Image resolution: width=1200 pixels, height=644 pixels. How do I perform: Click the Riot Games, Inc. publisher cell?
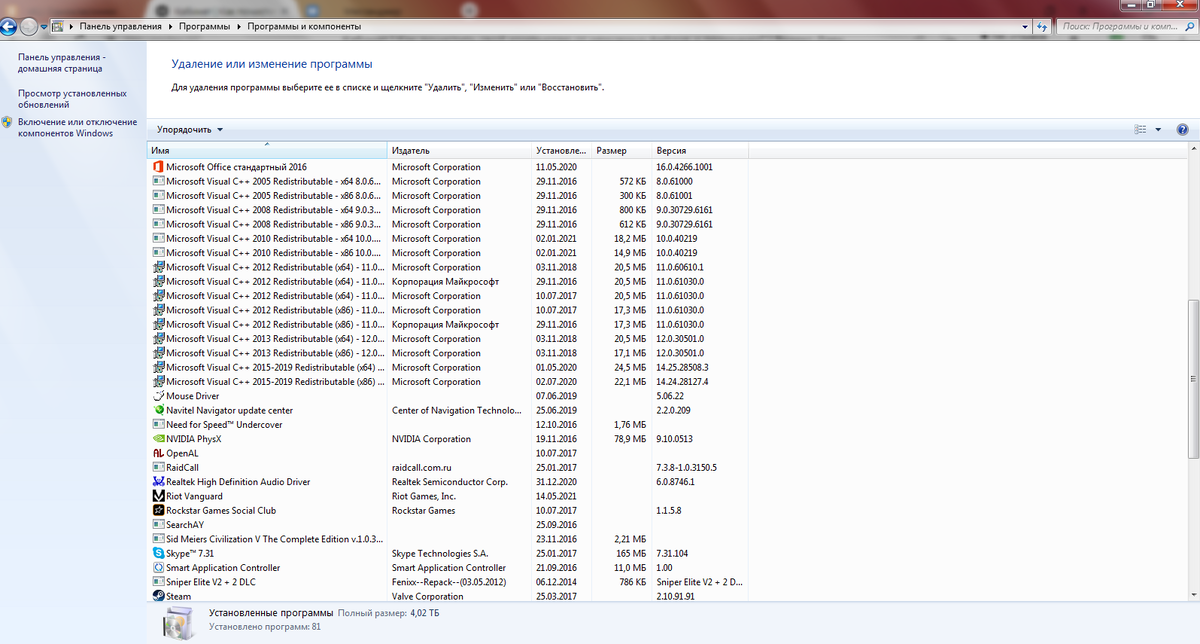[x=424, y=496]
